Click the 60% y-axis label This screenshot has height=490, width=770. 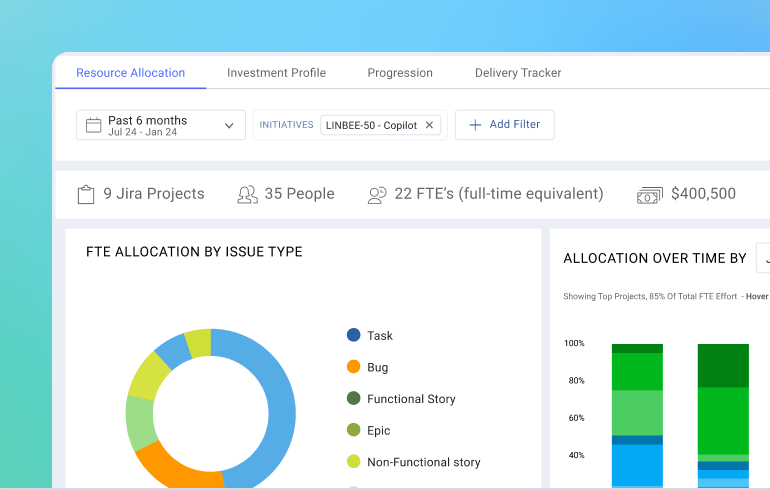pos(577,418)
